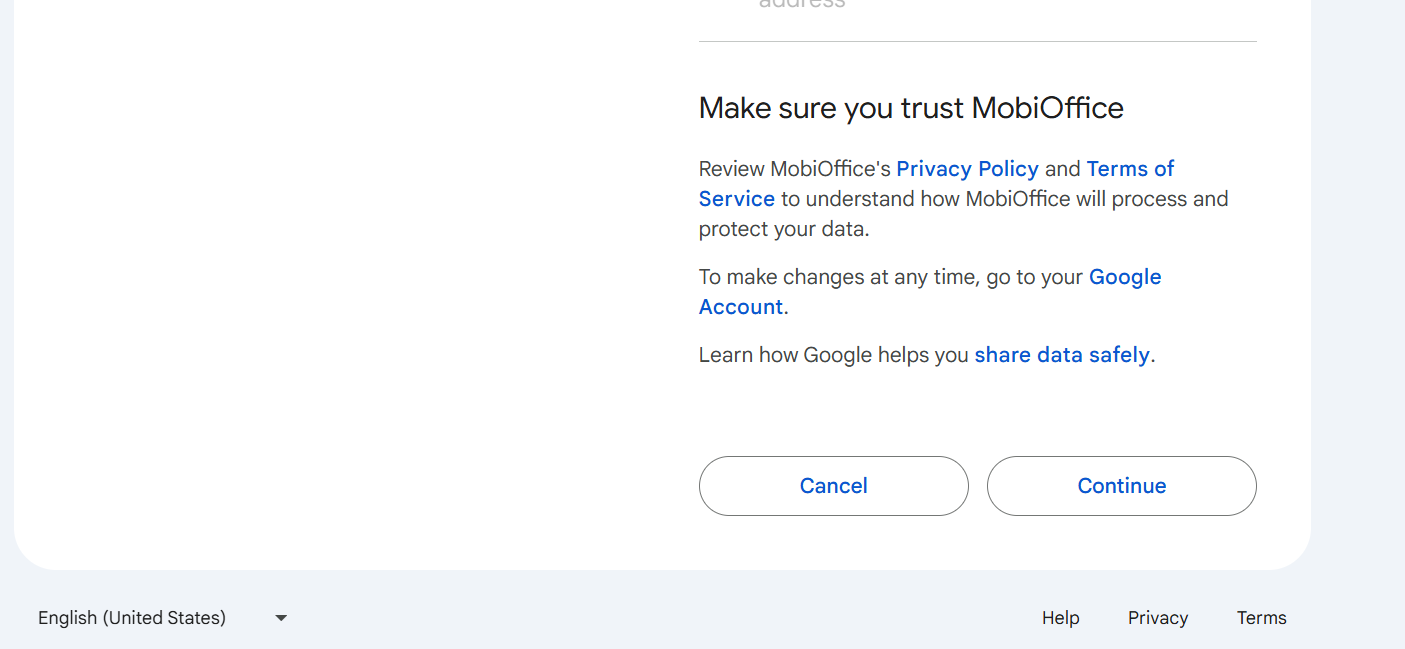Click the divider line above the heading
The height and width of the screenshot is (649, 1405).
coord(977,42)
